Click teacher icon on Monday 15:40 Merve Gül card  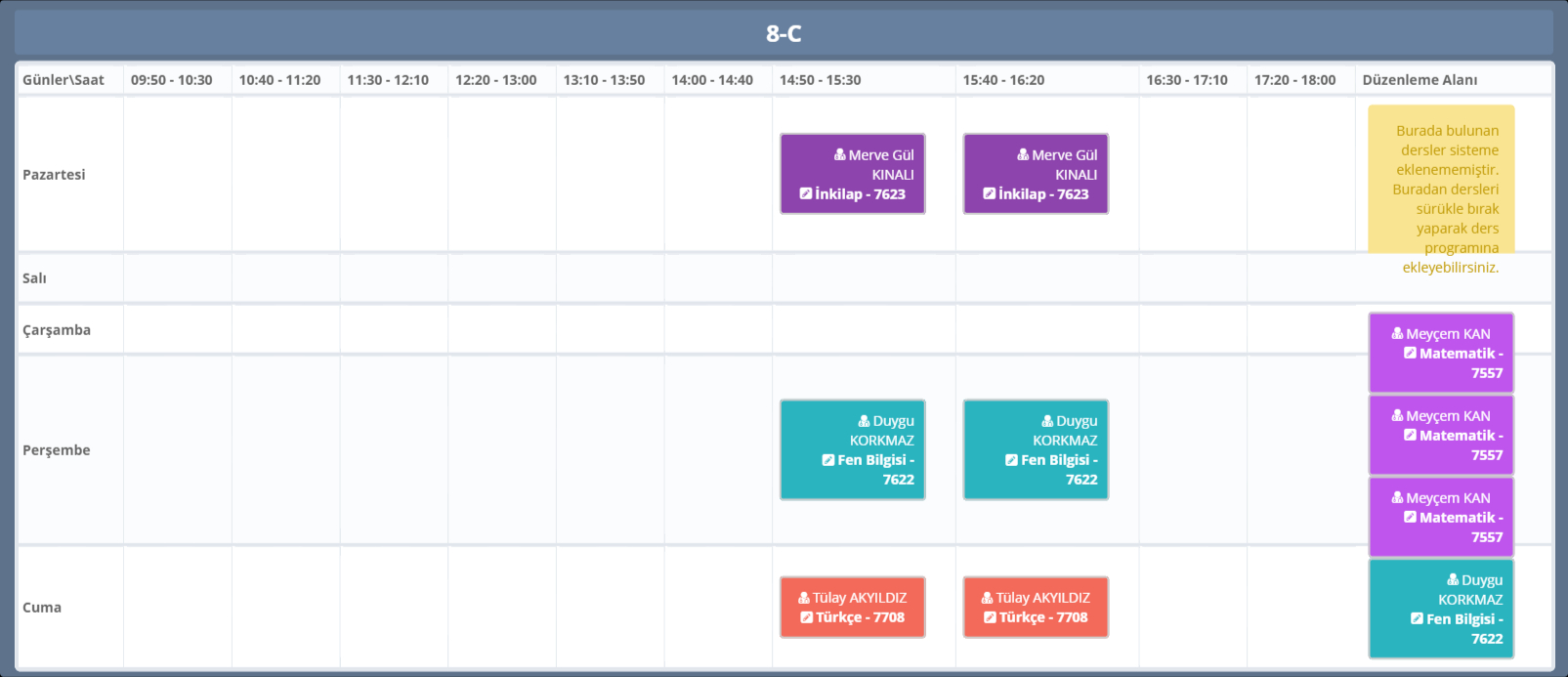1023,154
